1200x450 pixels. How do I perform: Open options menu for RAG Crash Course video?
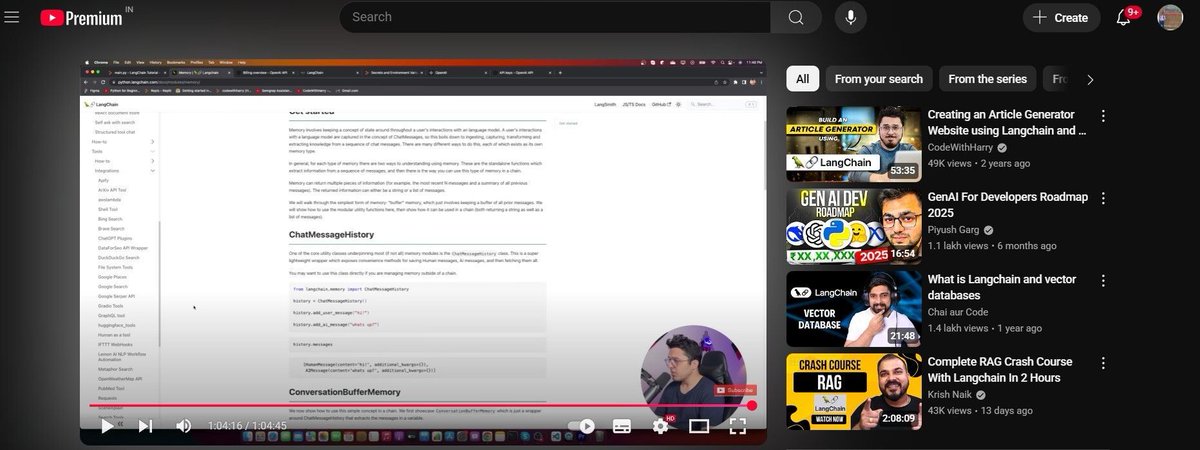[1104, 364]
